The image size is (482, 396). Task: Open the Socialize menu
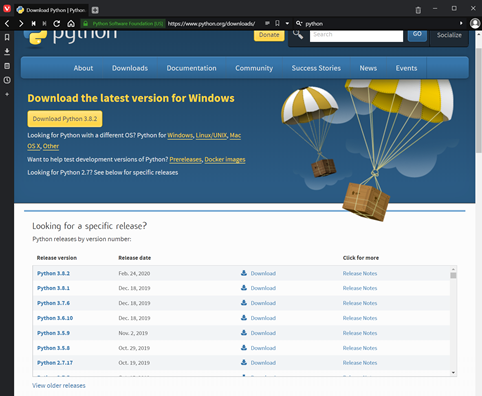(x=449, y=35)
